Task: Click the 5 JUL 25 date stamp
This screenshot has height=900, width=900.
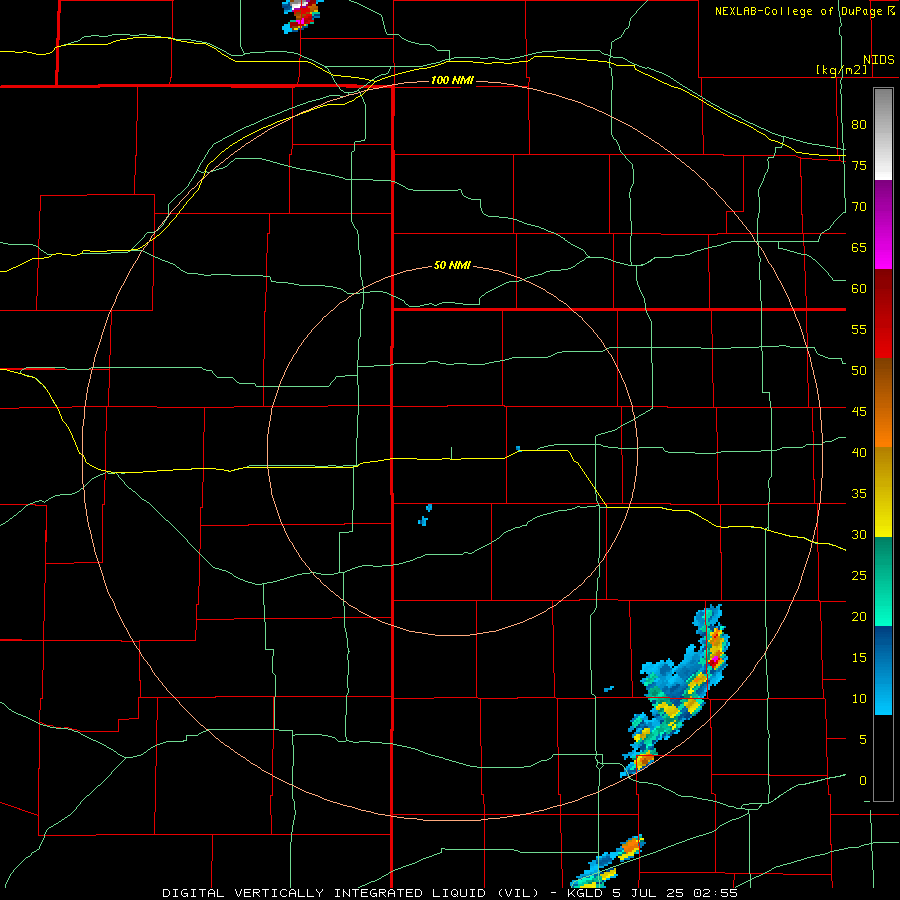Action: tap(648, 893)
